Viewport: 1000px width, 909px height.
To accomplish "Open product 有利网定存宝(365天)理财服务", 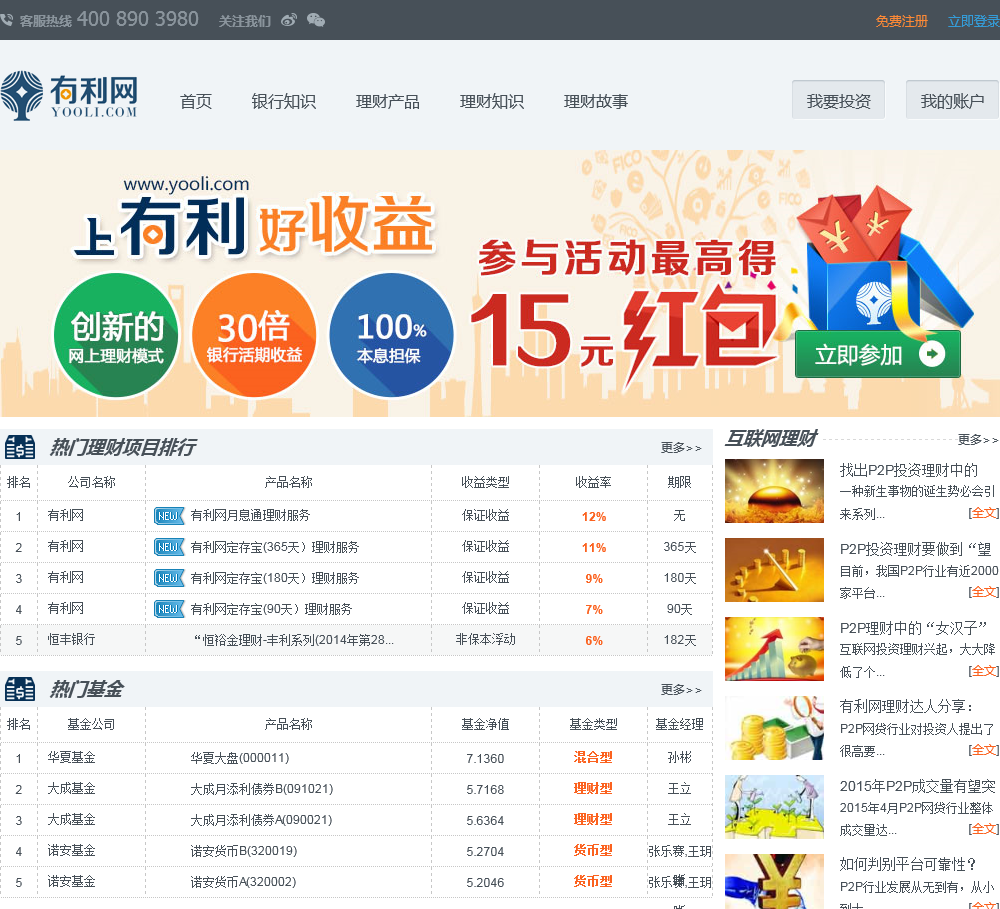I will [x=275, y=547].
